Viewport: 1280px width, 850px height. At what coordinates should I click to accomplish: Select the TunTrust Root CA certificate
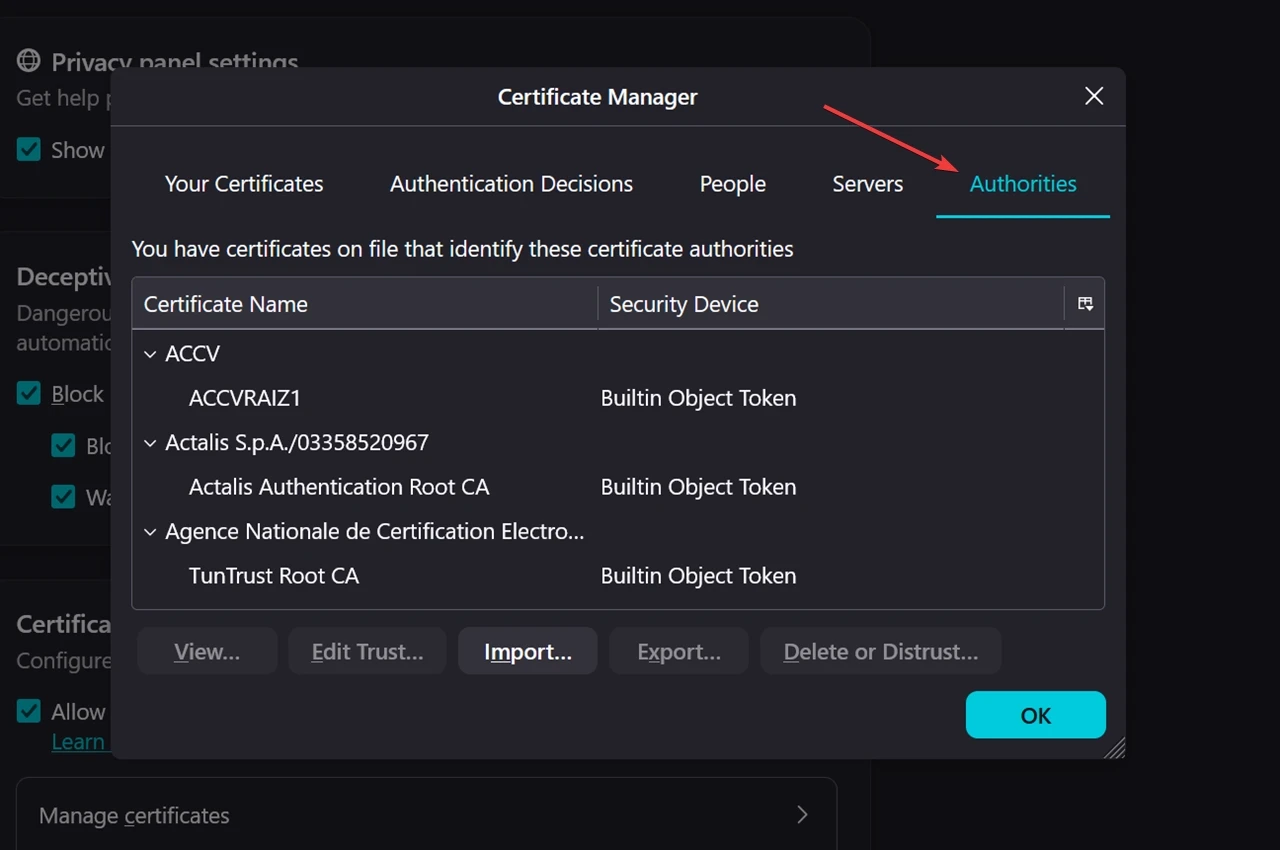tap(618, 576)
